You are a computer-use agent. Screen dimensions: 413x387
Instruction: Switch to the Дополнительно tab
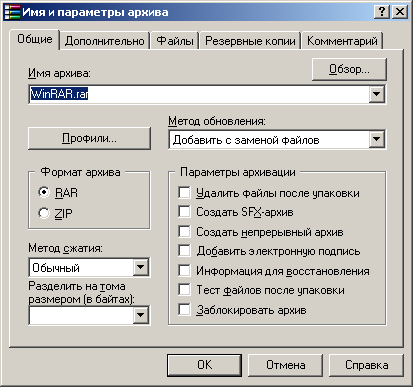click(x=105, y=41)
